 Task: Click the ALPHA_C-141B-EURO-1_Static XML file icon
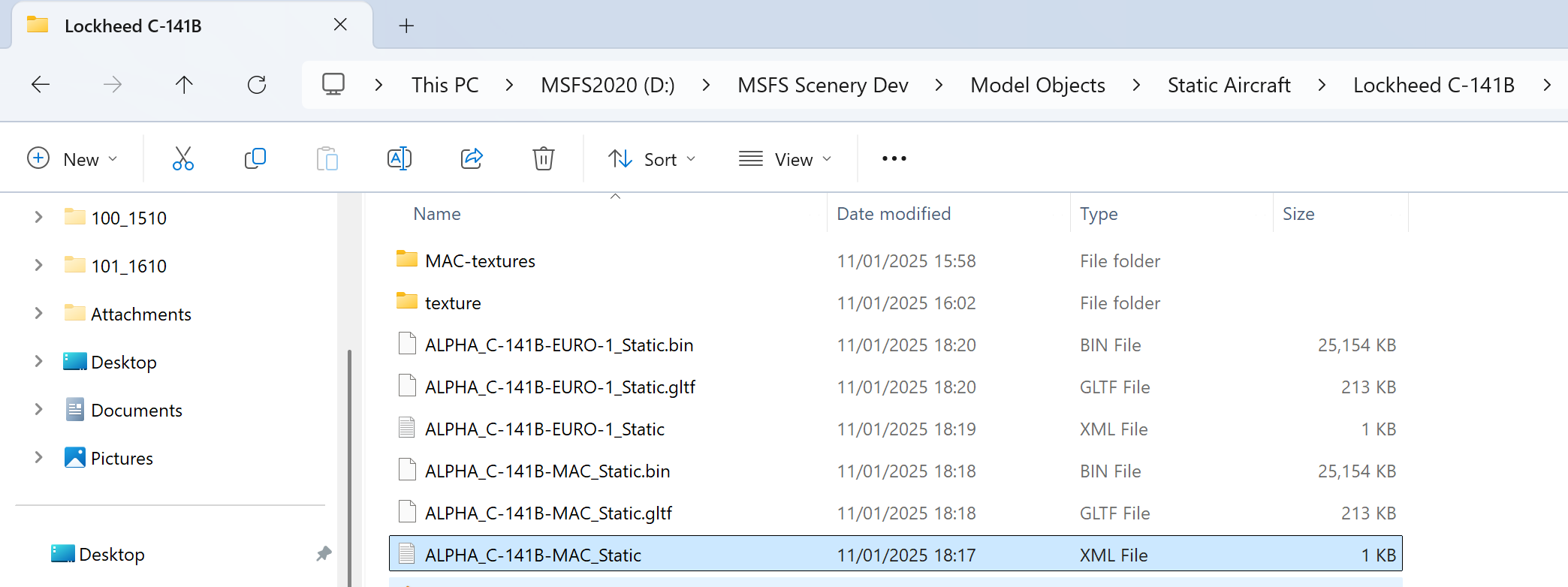coord(407,428)
